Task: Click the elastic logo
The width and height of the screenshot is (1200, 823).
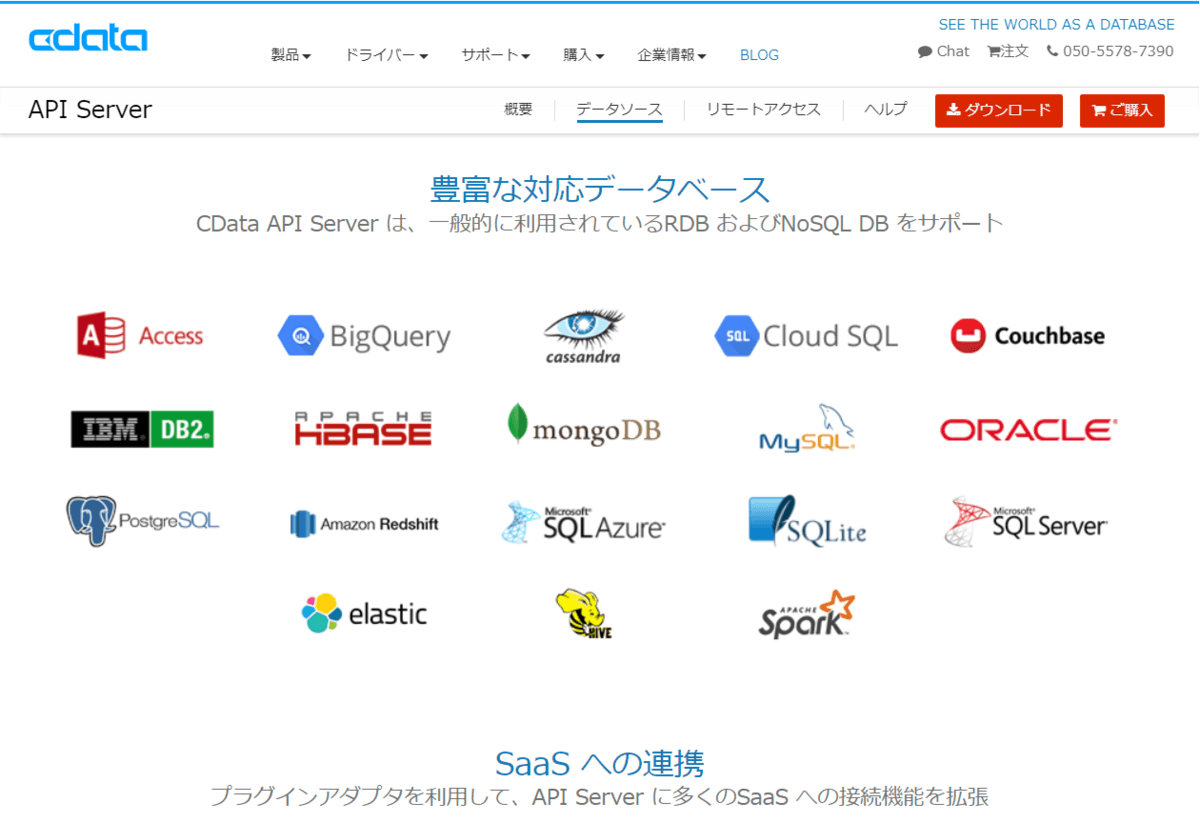Action: click(x=364, y=613)
